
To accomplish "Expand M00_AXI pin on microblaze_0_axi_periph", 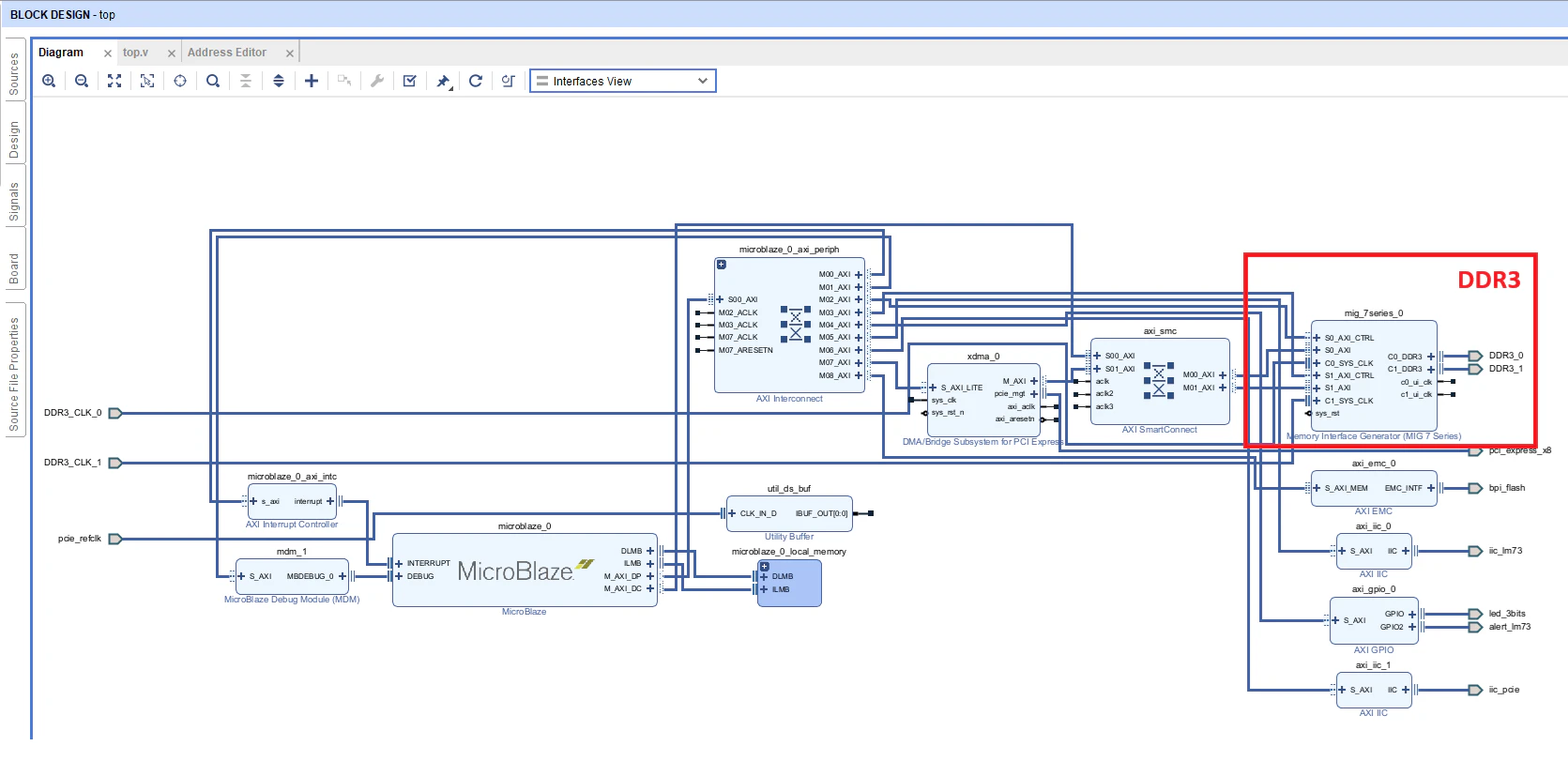I will click(859, 275).
